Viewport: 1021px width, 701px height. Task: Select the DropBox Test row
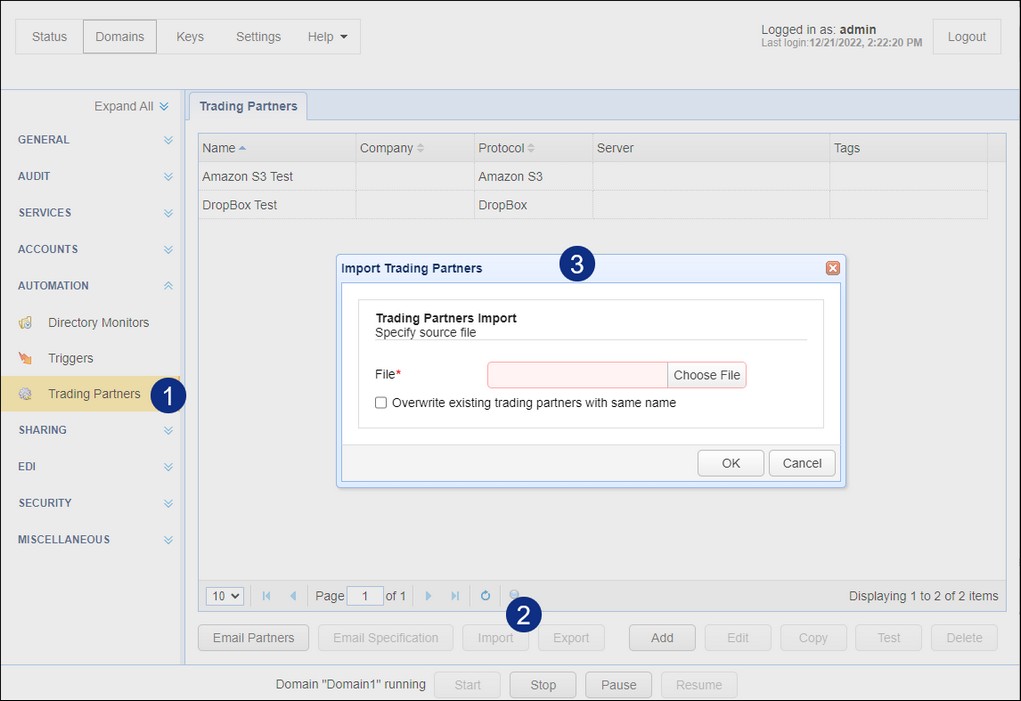pos(593,205)
